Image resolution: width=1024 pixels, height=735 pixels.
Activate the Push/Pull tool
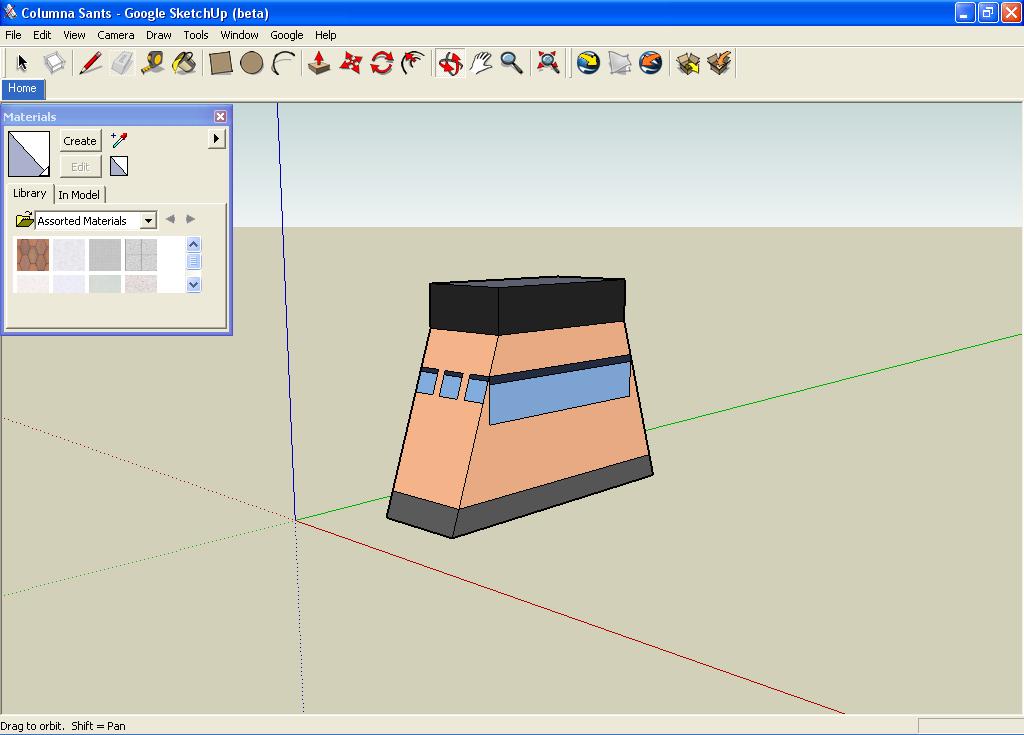[x=319, y=63]
